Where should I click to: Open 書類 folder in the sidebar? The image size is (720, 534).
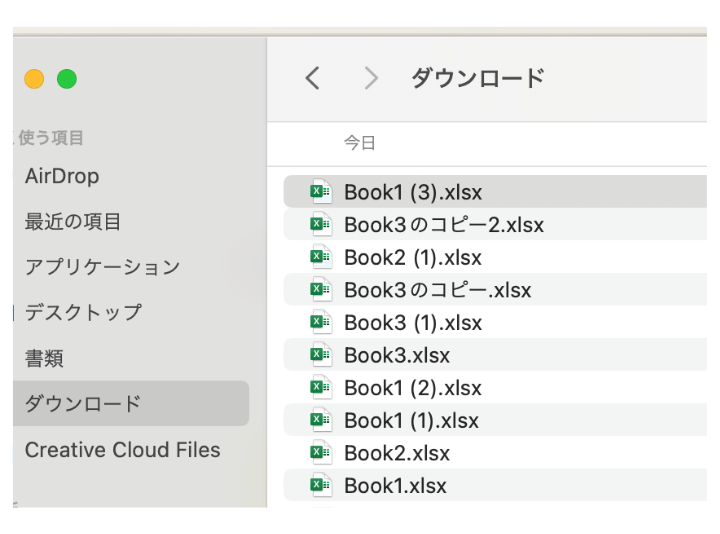click(44, 358)
